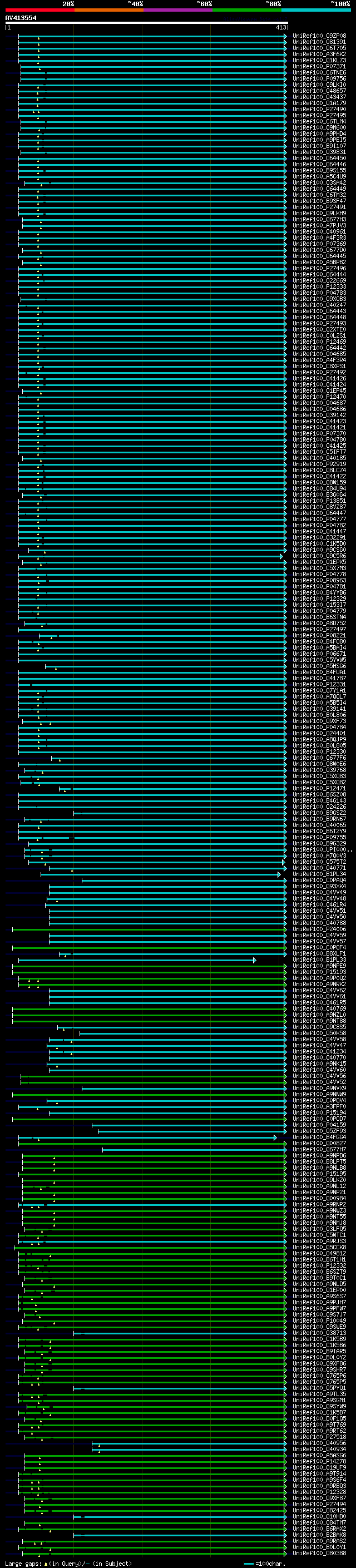Select the UniRef100_A9NPE9 label
This screenshot has width=356, height=1568.
point(319,966)
